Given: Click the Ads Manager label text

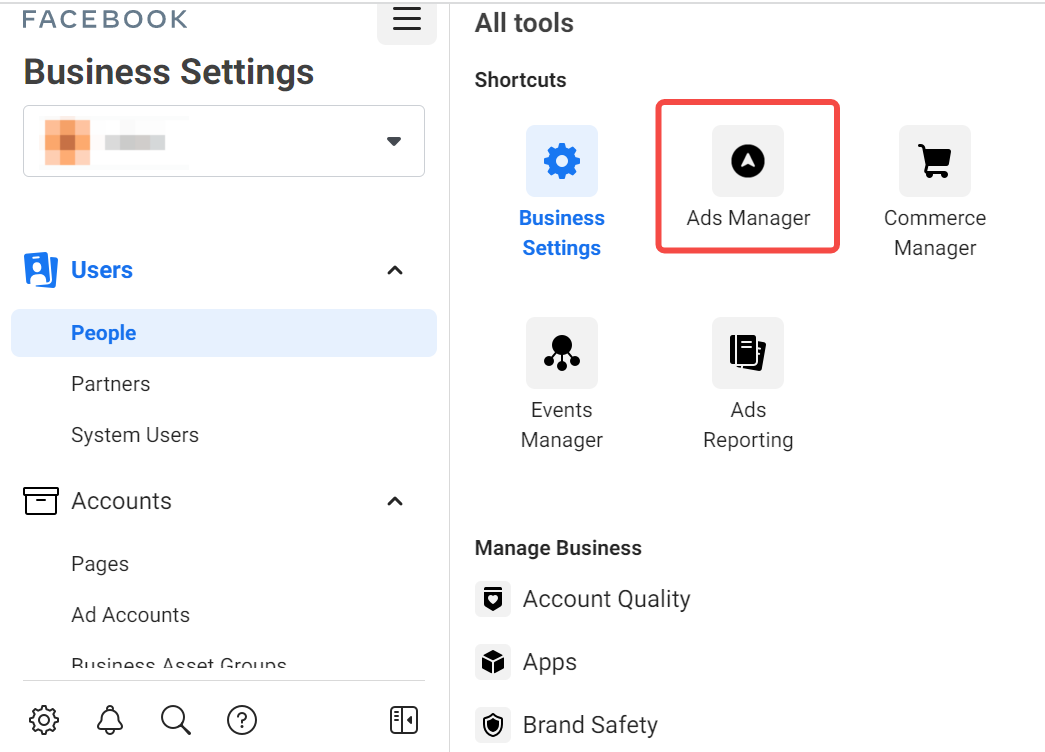Looking at the screenshot, I should (x=748, y=218).
